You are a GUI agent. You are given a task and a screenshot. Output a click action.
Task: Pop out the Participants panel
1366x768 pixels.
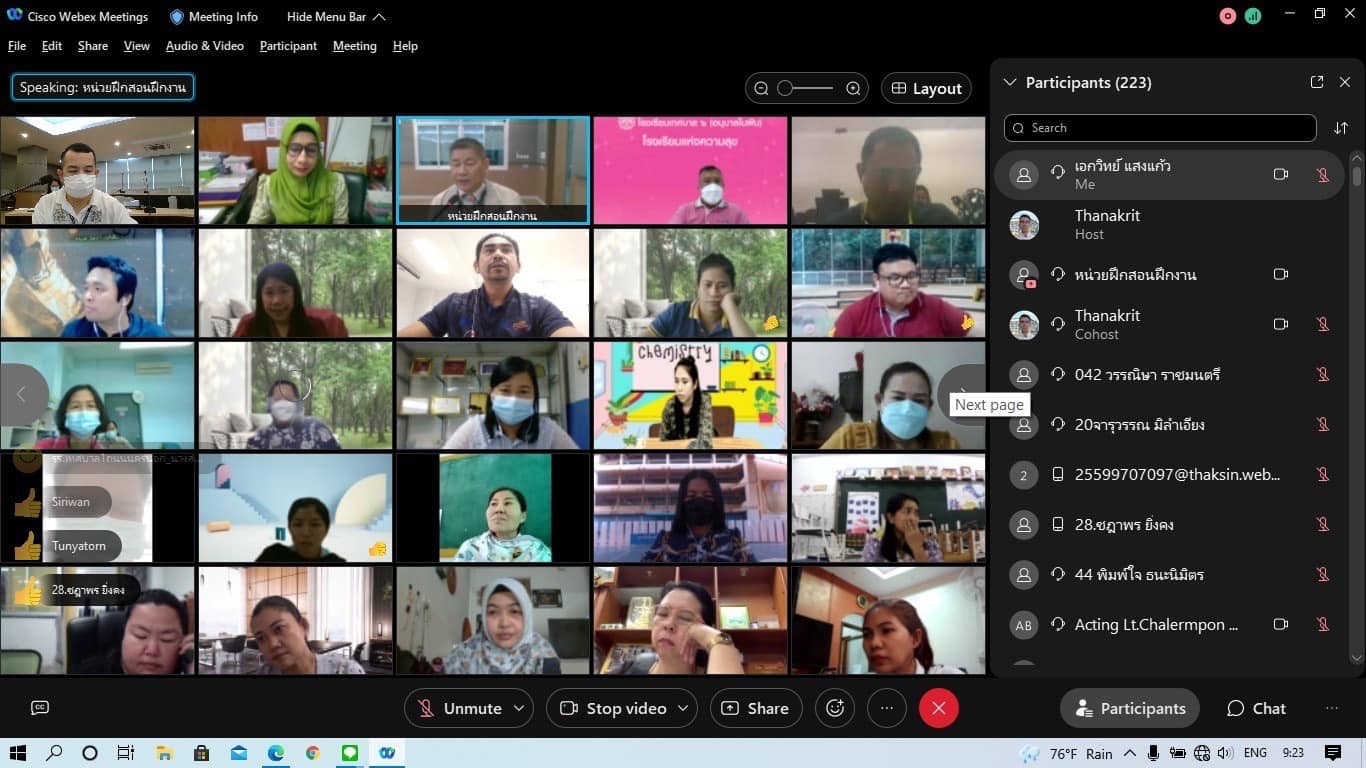(1317, 82)
